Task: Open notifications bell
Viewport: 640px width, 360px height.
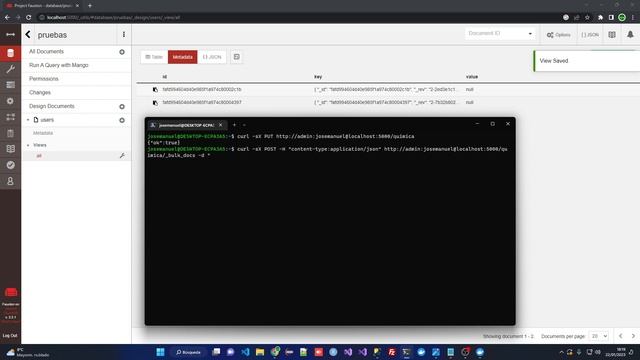Action: (630, 35)
